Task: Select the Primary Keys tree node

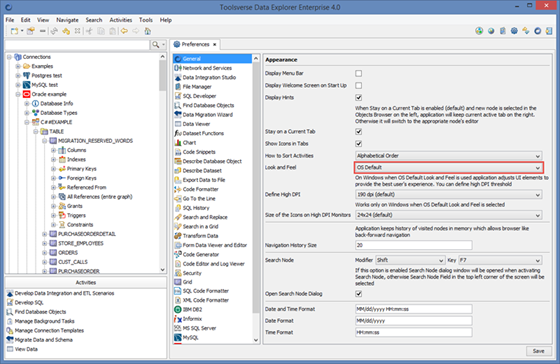Action: click(x=81, y=169)
